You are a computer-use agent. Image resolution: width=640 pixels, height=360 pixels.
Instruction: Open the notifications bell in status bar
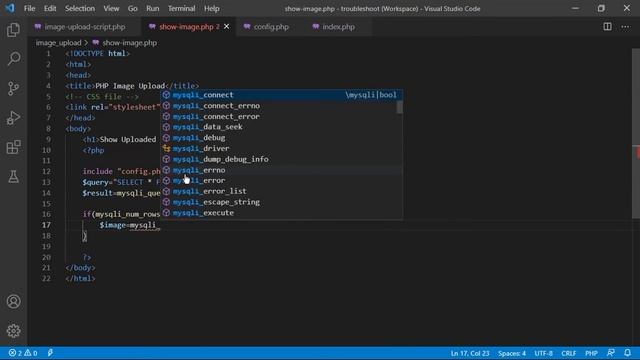click(627, 353)
